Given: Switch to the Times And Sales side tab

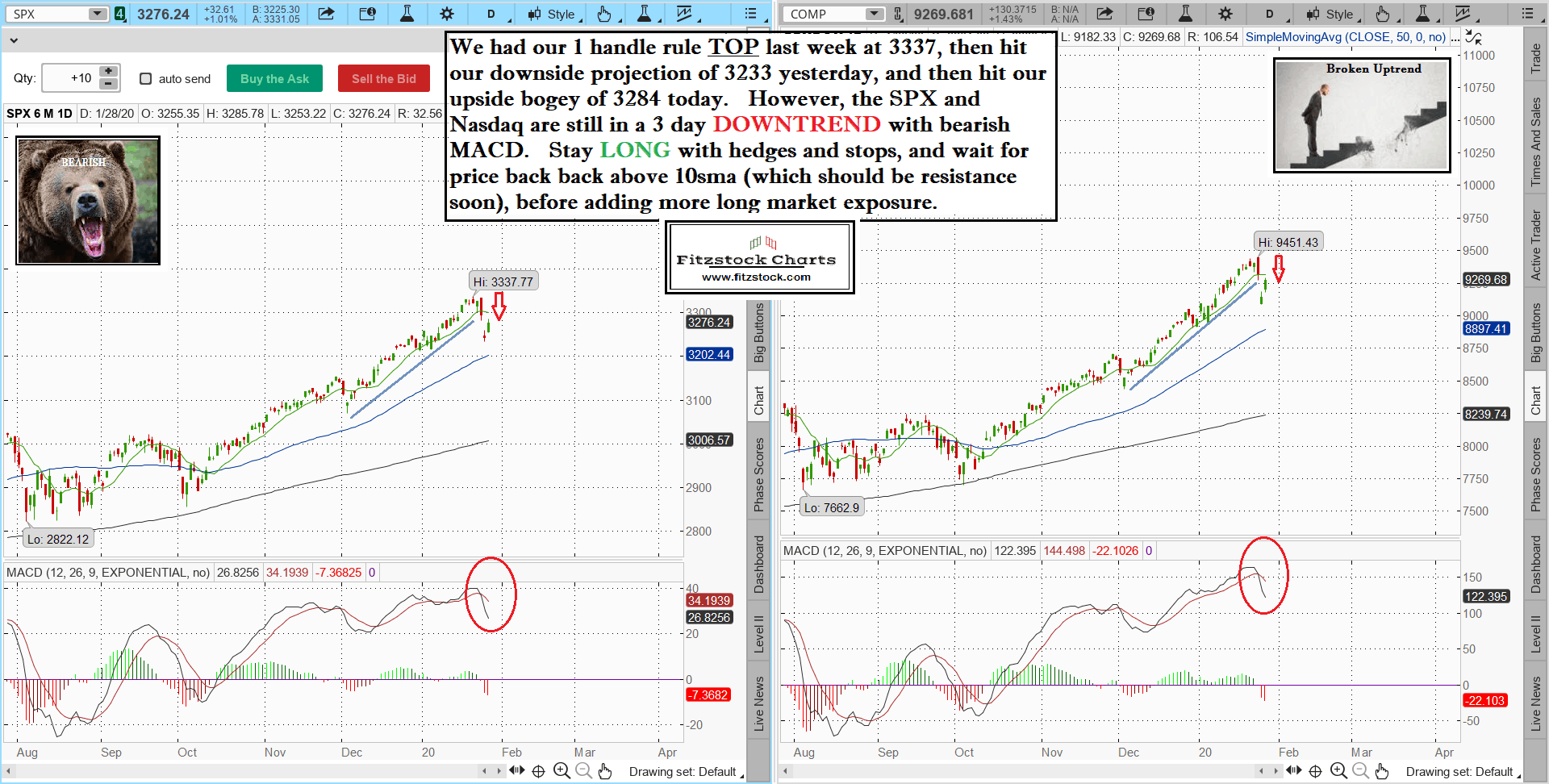Looking at the screenshot, I should point(1535,142).
